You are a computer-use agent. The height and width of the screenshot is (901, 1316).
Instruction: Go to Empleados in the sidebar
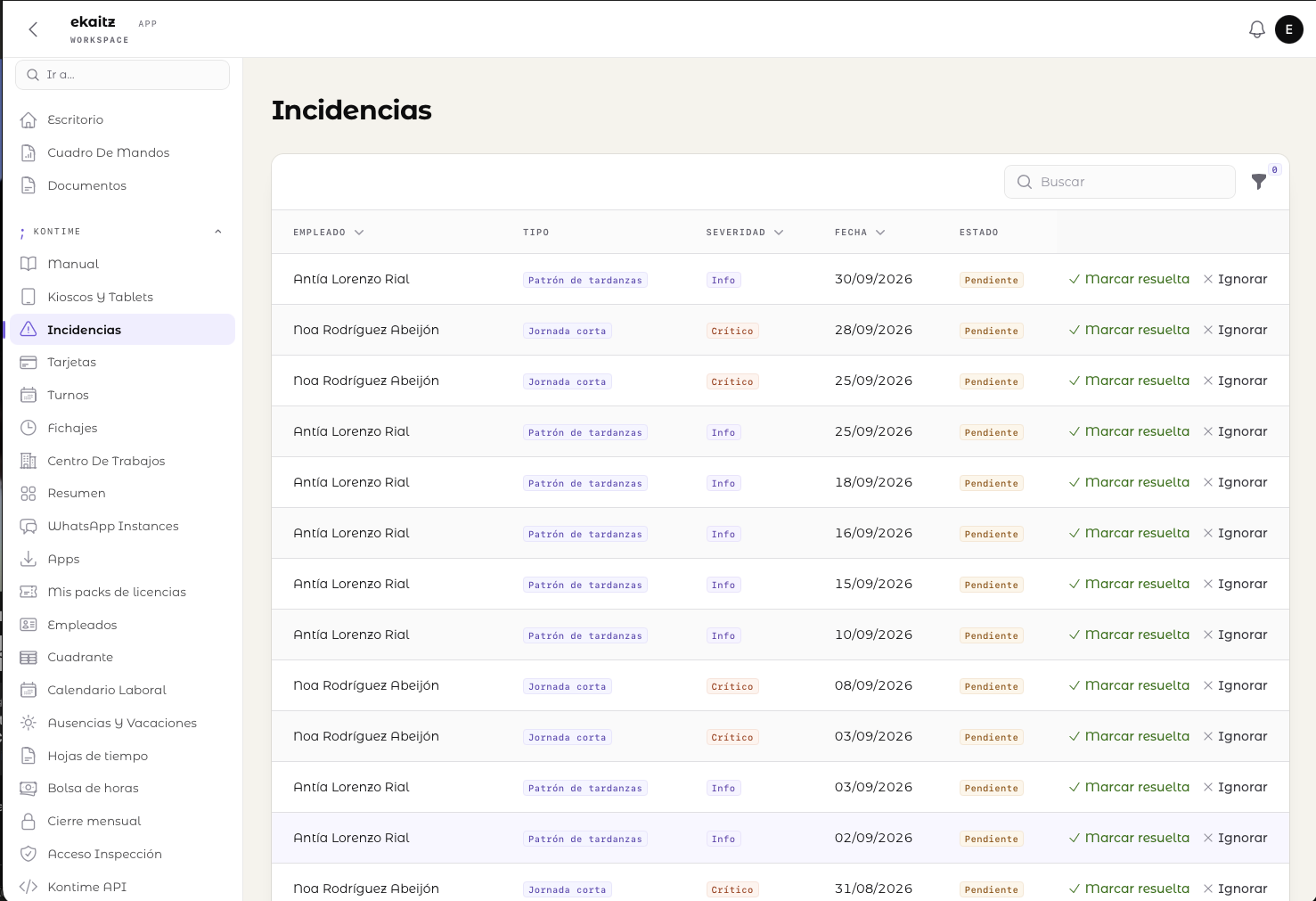pyautogui.click(x=123, y=625)
